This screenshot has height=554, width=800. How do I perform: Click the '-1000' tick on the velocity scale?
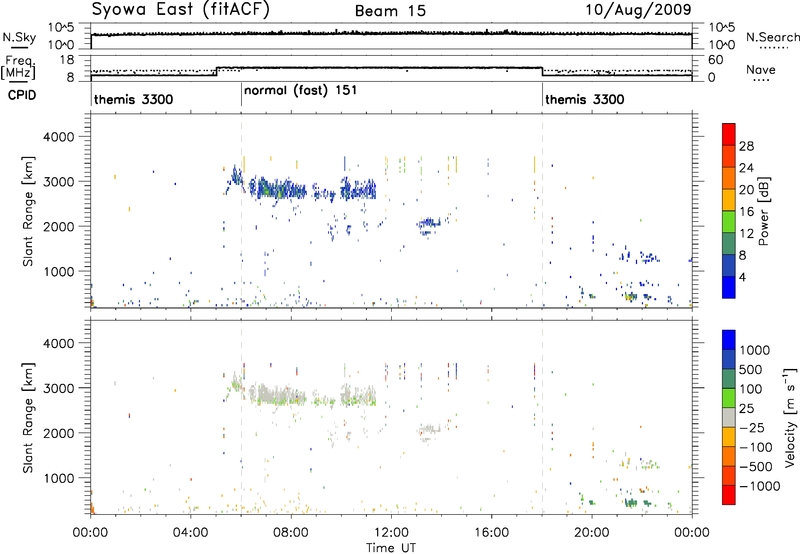pyautogui.click(x=760, y=486)
